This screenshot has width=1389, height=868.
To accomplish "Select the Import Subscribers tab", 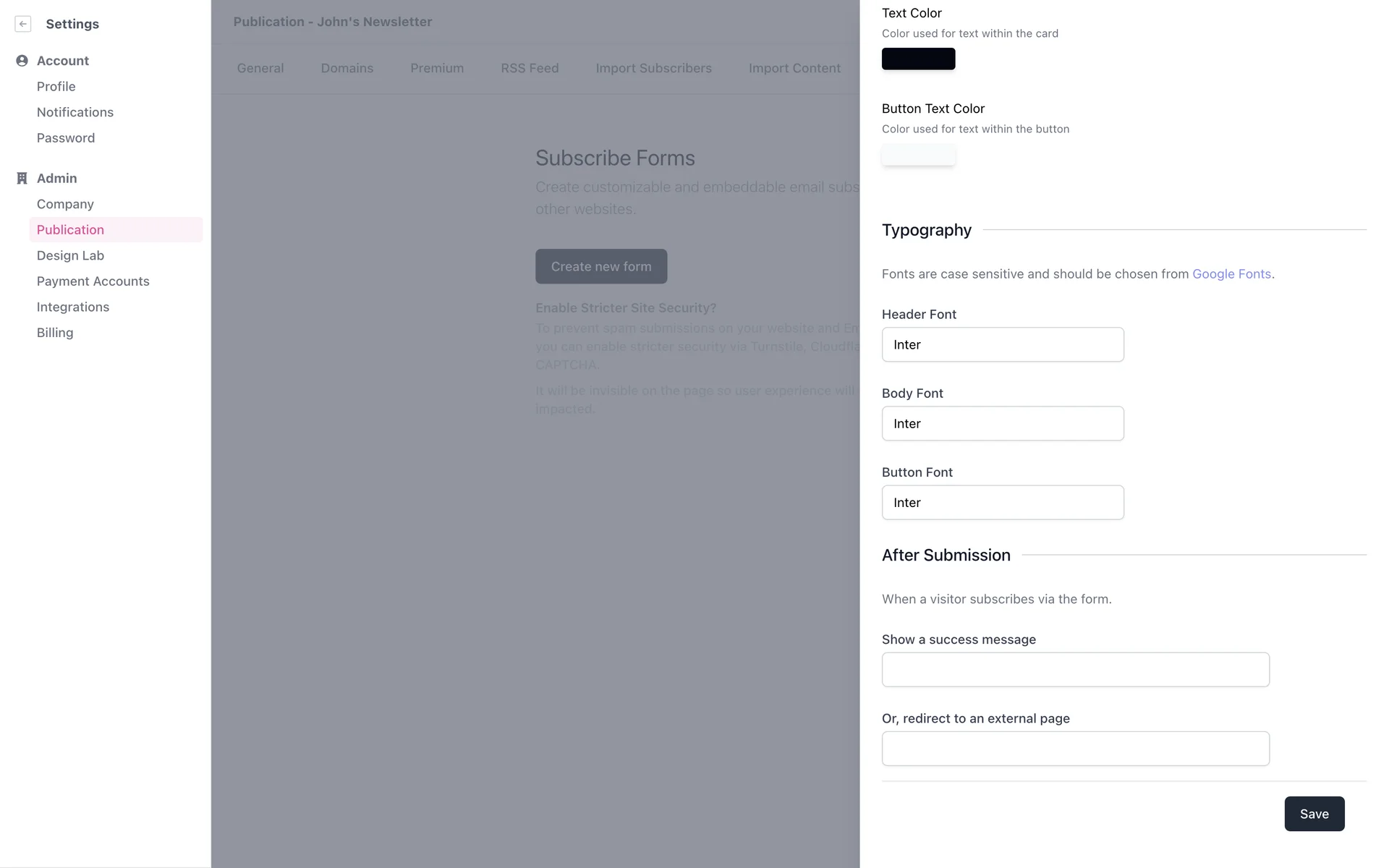I will click(x=653, y=68).
